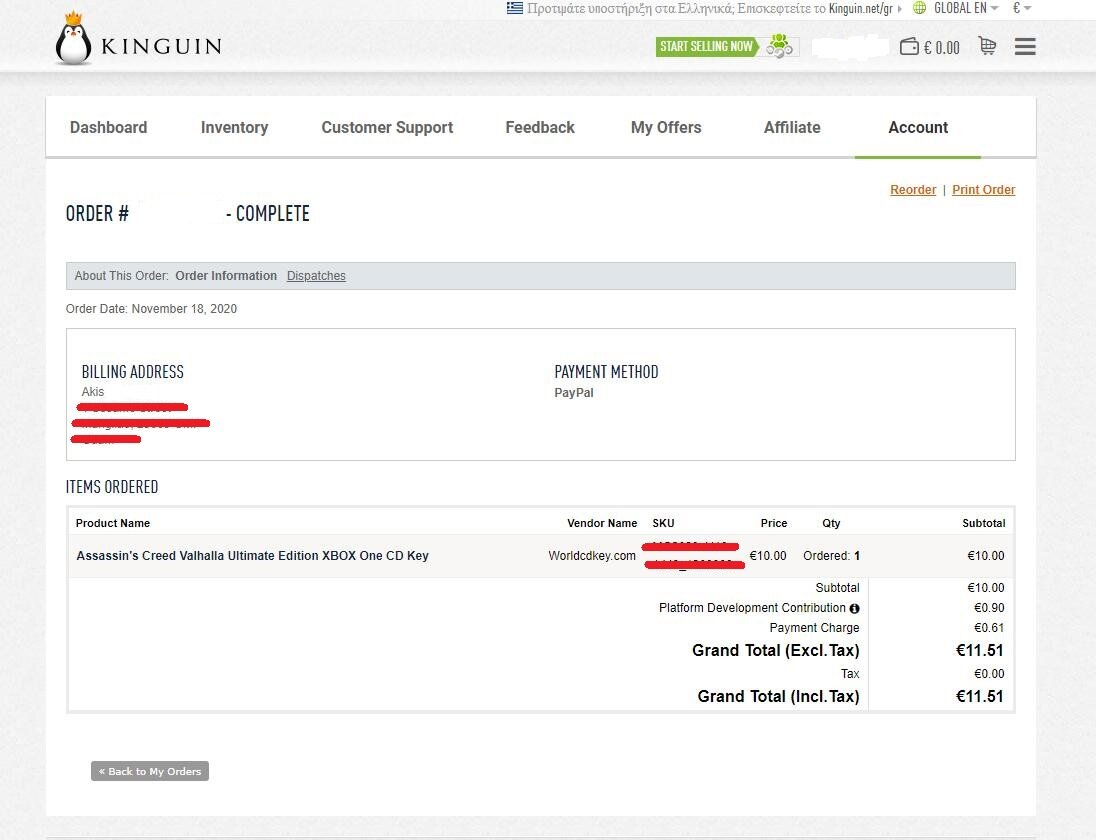Click the Platform Development Contribution €0.90 value
The image size is (1096, 840).
coord(989,608)
